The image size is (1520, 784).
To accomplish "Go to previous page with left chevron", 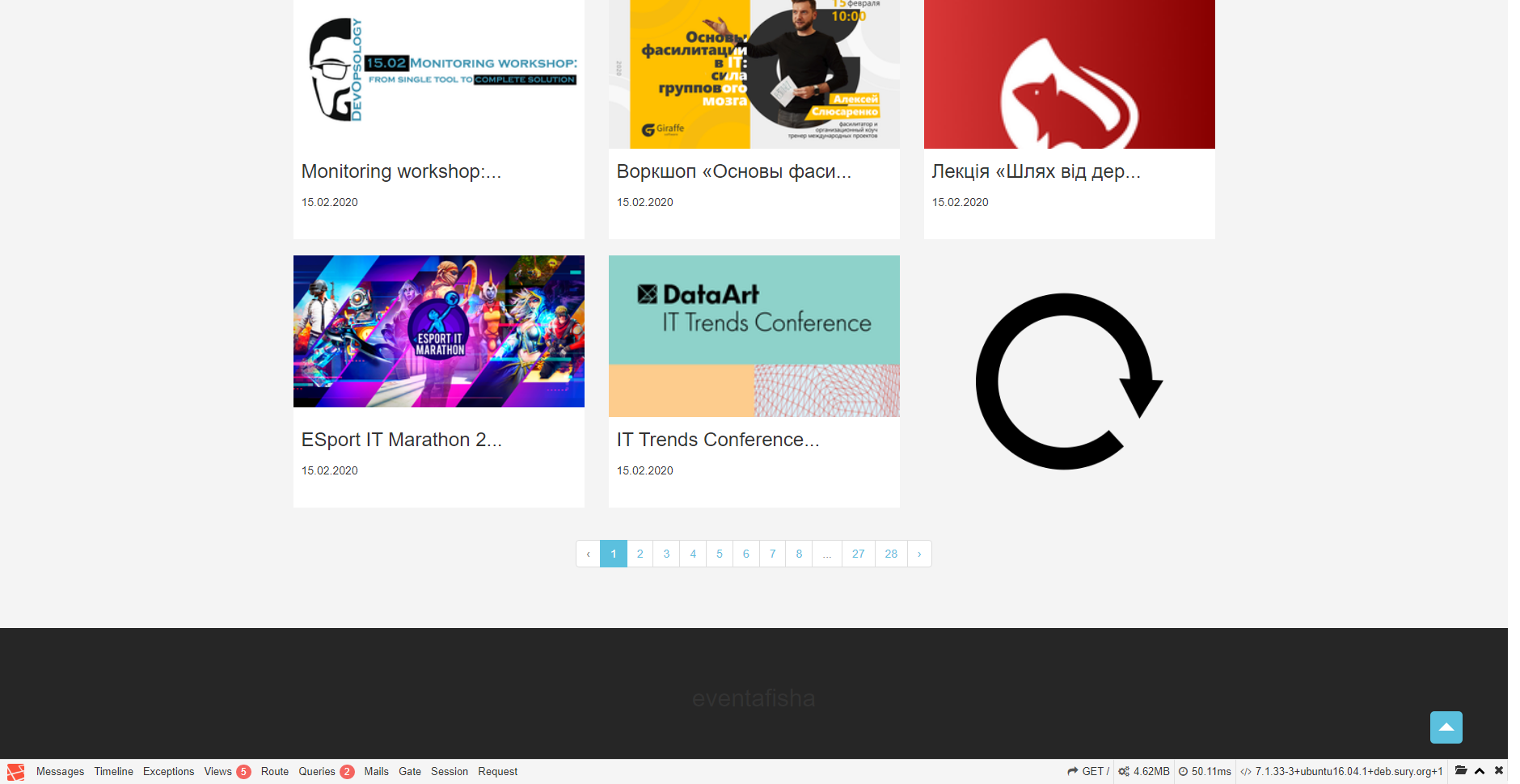I will click(588, 554).
